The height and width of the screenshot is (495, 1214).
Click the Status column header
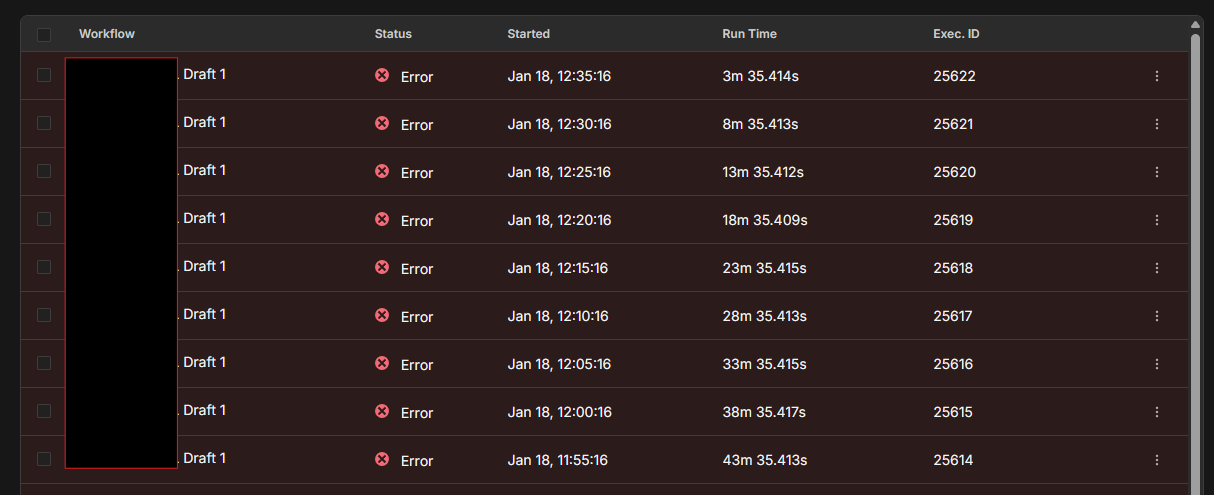(393, 34)
